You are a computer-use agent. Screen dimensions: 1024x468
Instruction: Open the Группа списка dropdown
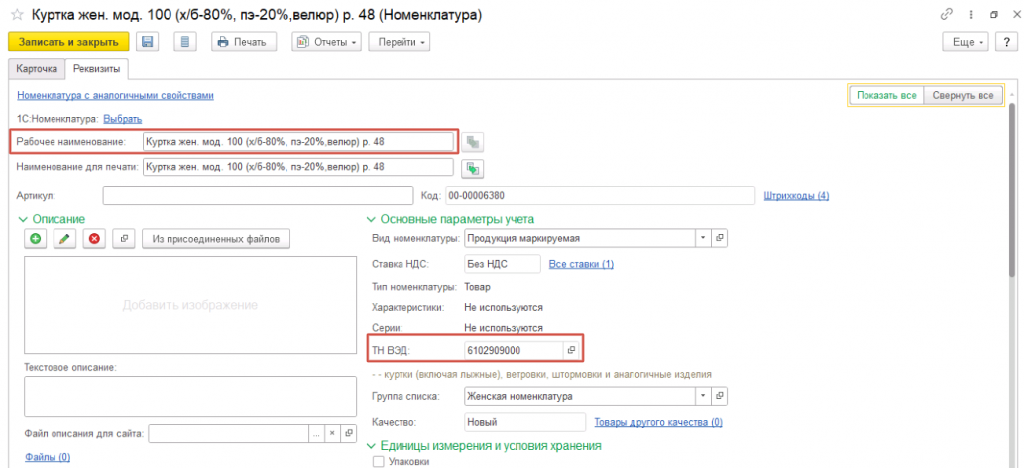702,396
